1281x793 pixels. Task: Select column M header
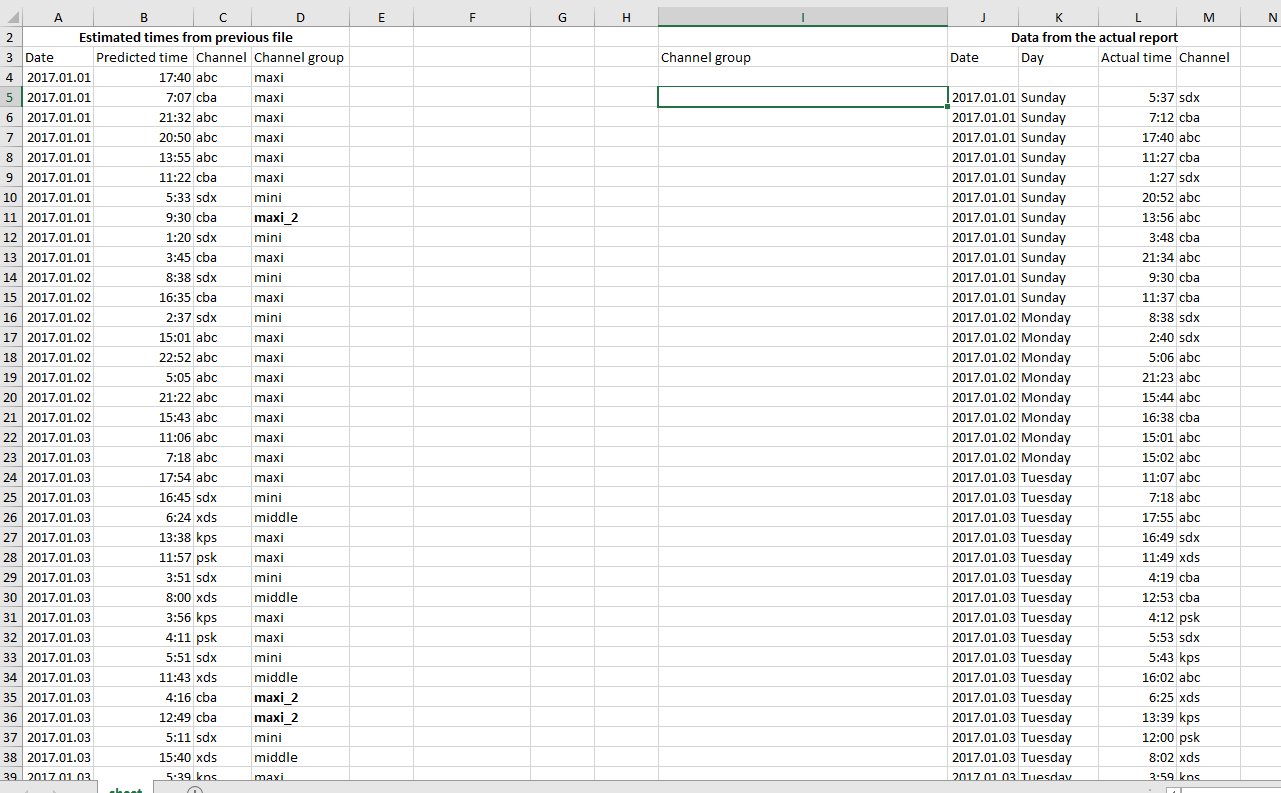pyautogui.click(x=1209, y=17)
